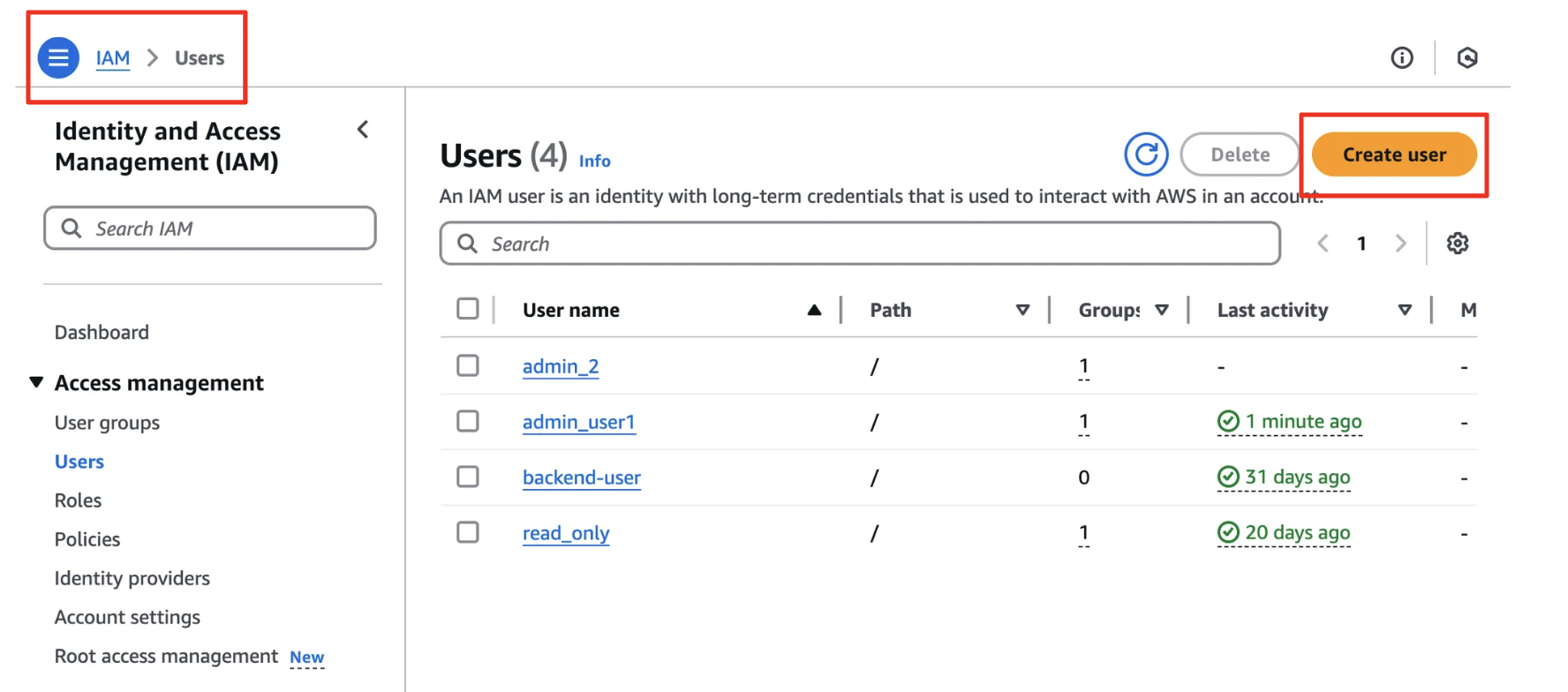The image size is (1568, 692).
Task: Click page number 1 in pagination
Action: [1361, 244]
